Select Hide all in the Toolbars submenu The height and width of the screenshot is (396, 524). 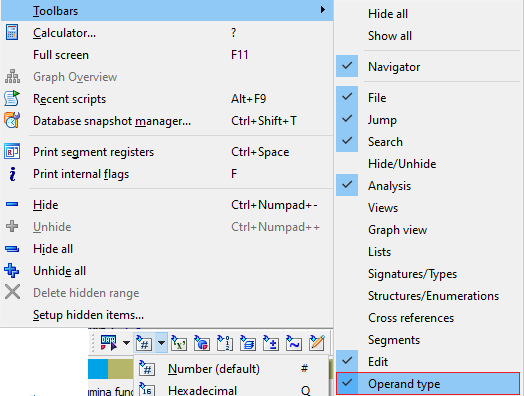pos(428,14)
